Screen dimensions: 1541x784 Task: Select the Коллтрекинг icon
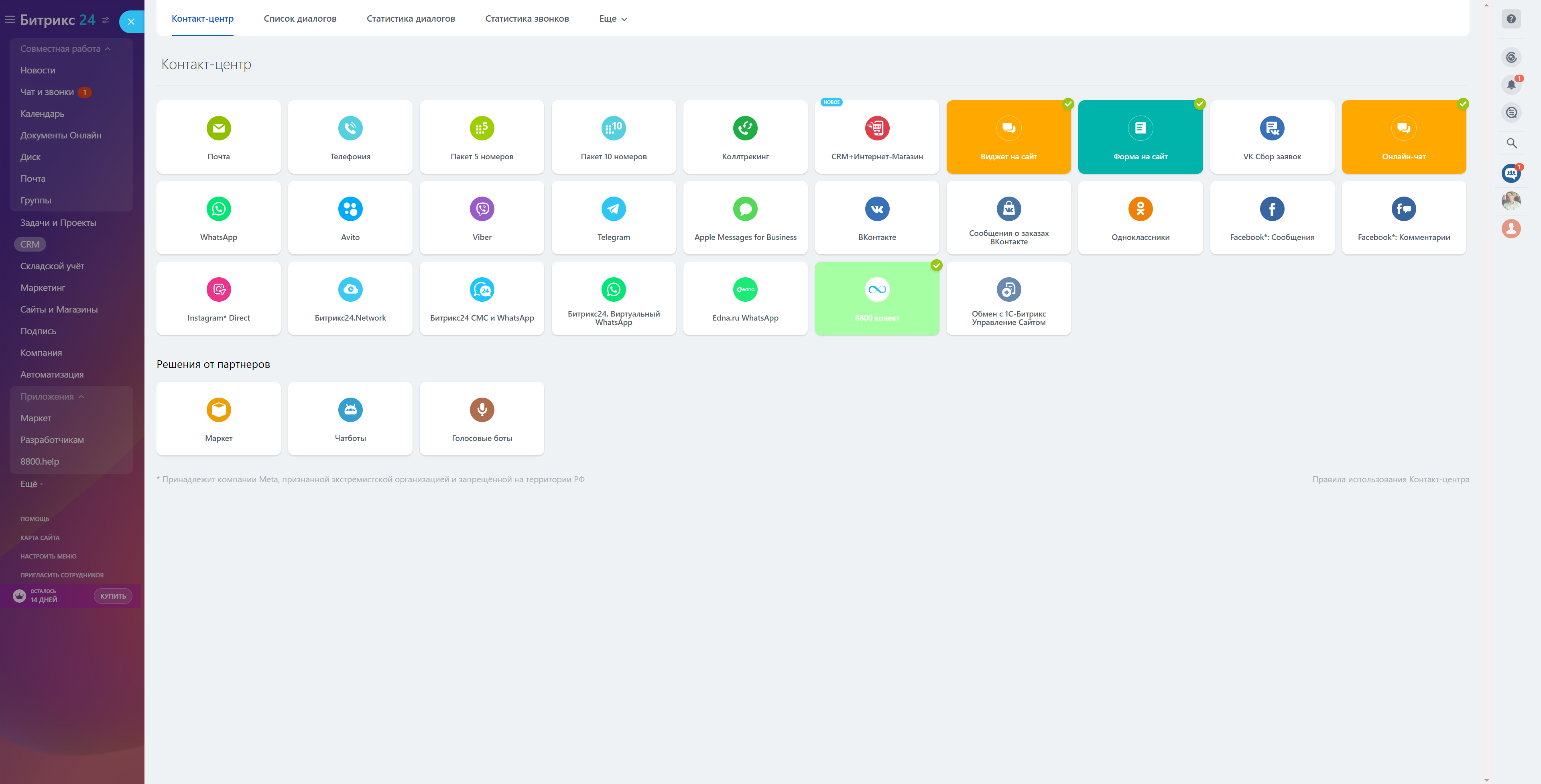tap(745, 128)
